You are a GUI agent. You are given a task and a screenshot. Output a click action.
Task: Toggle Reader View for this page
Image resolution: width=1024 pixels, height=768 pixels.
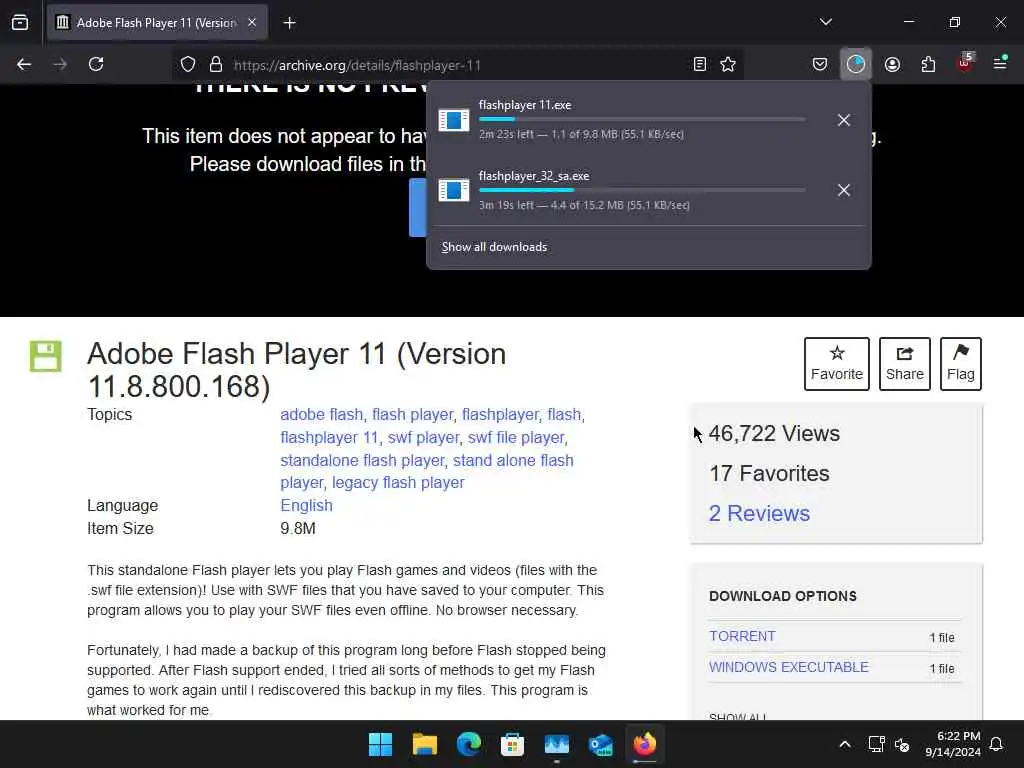click(x=699, y=64)
